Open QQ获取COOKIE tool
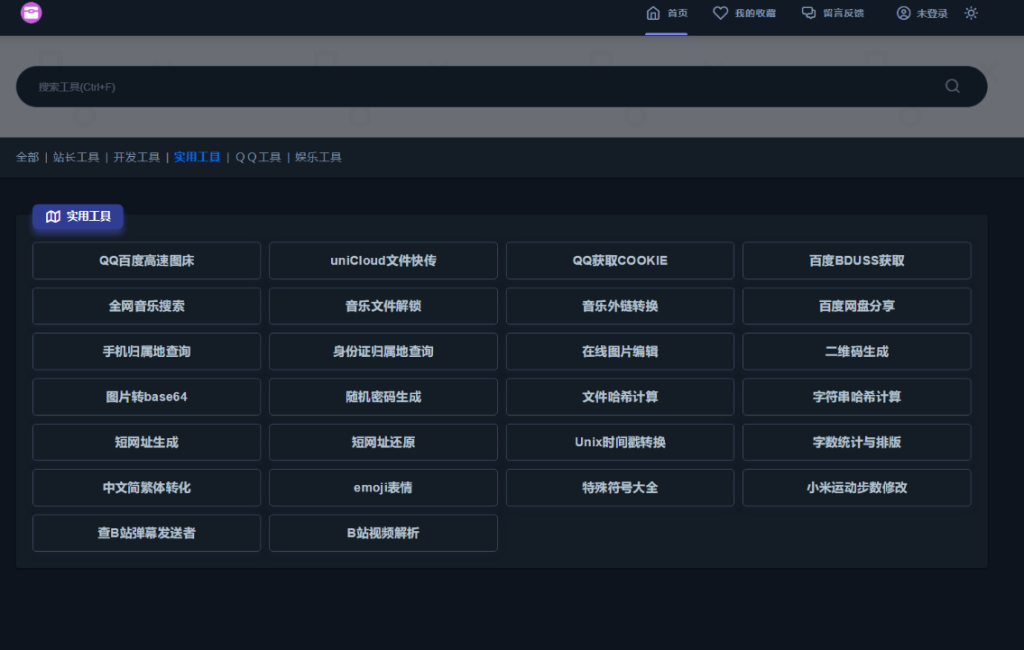The height and width of the screenshot is (650, 1024). coord(620,261)
